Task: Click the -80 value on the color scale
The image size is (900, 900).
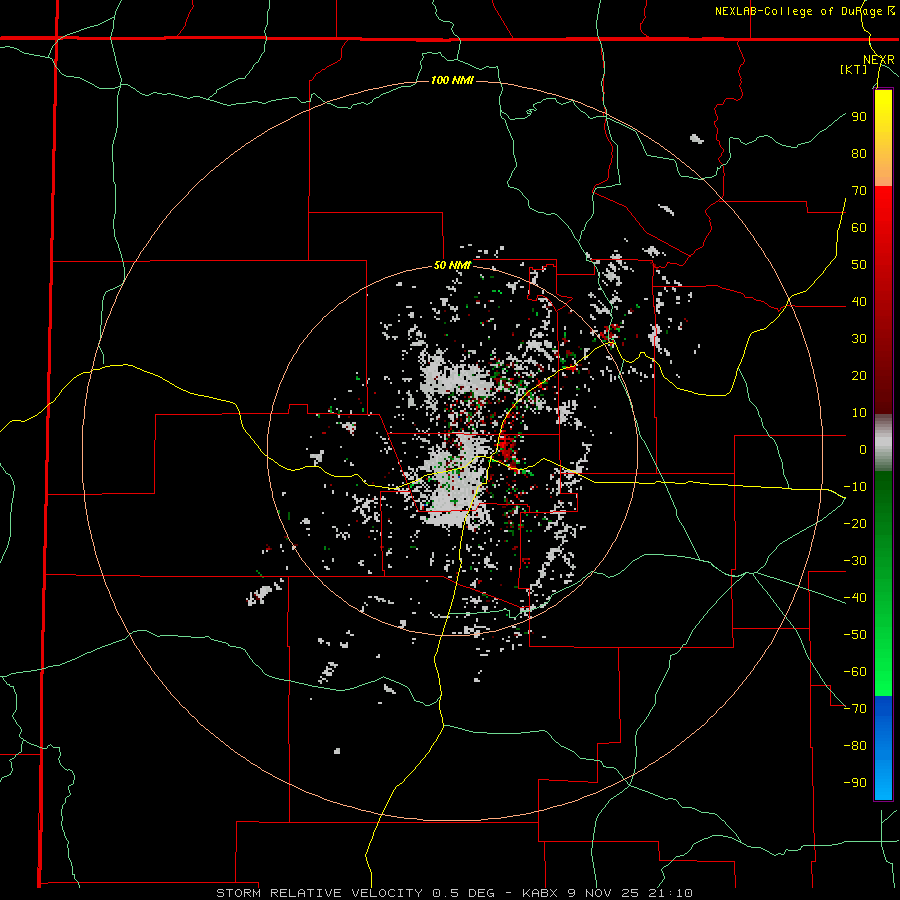Action: 855,746
